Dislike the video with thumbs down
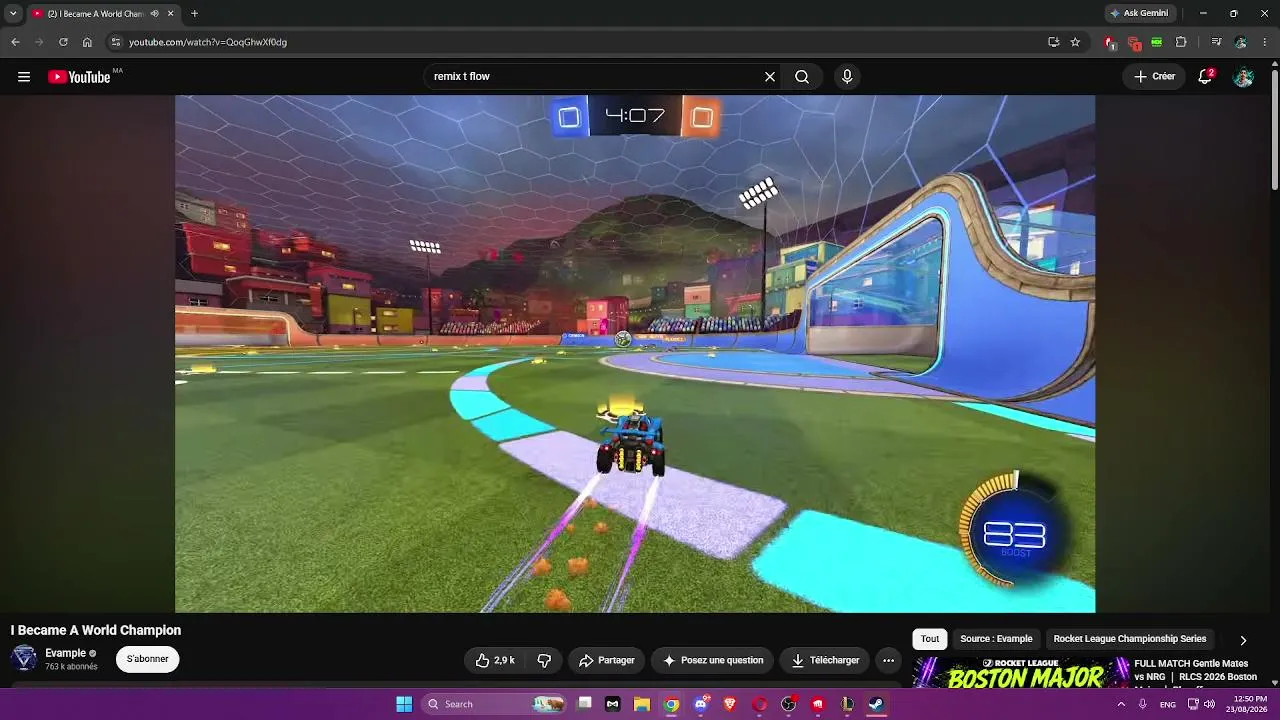Image resolution: width=1280 pixels, height=720 pixels. click(544, 660)
